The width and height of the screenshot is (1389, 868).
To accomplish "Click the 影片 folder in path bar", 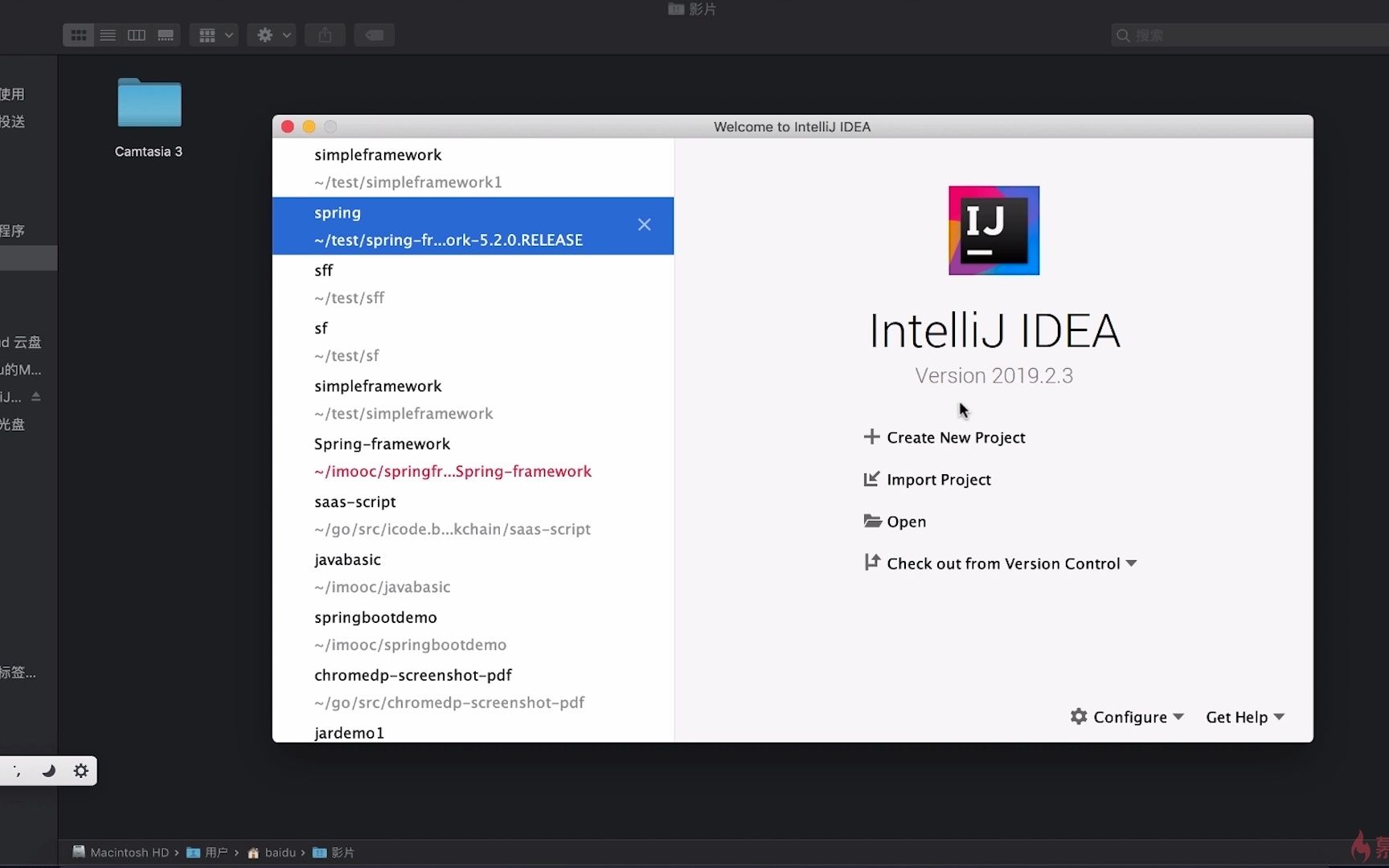I will click(333, 852).
